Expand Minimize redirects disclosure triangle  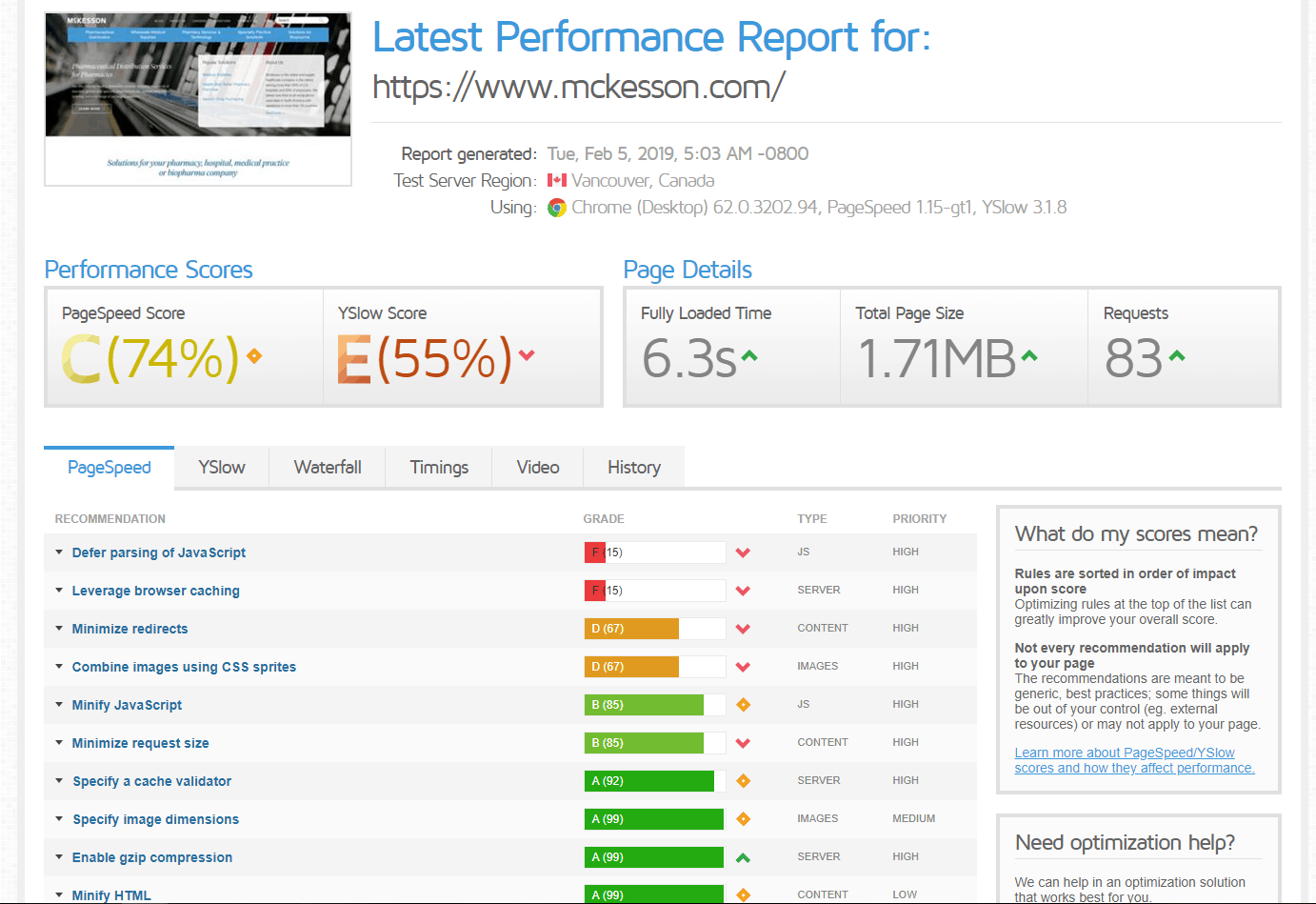59,629
